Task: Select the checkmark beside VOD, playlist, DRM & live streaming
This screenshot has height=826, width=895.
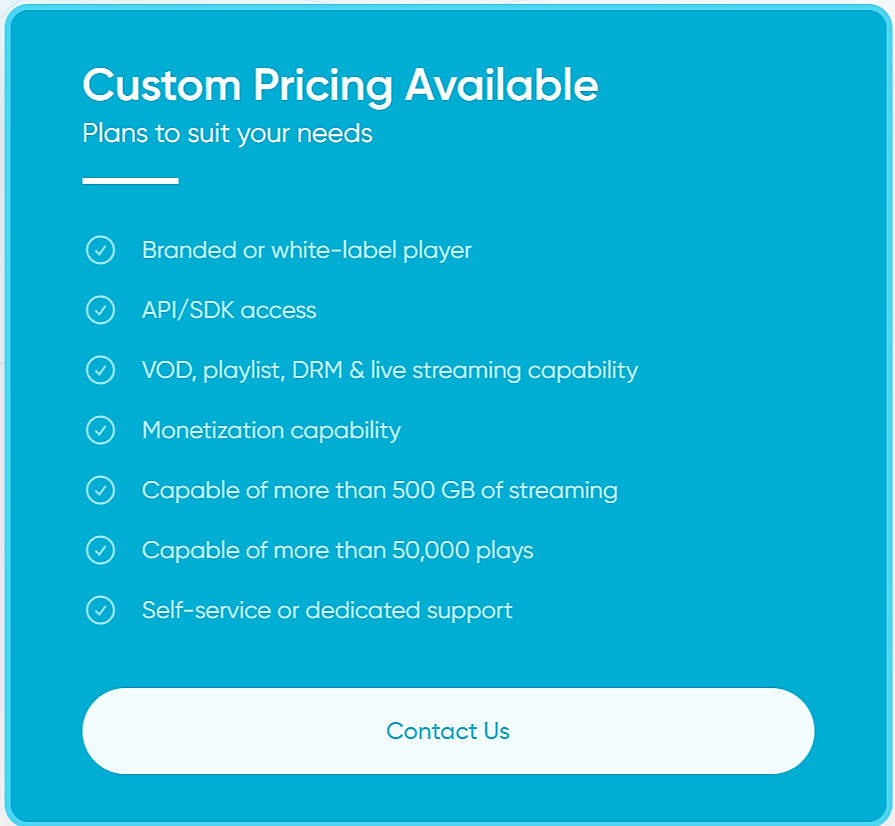Action: click(x=100, y=370)
